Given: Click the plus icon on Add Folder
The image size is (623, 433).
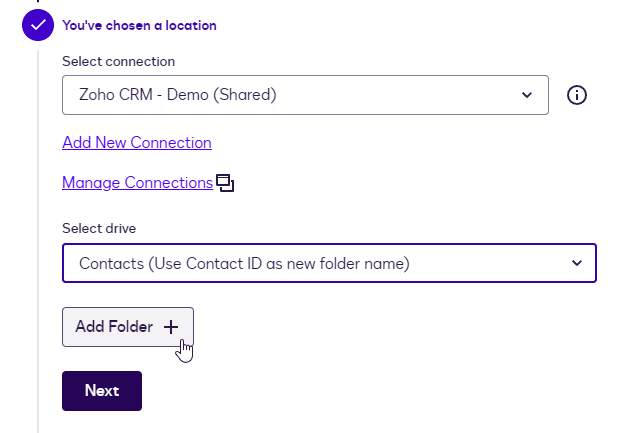Looking at the screenshot, I should 171,327.
